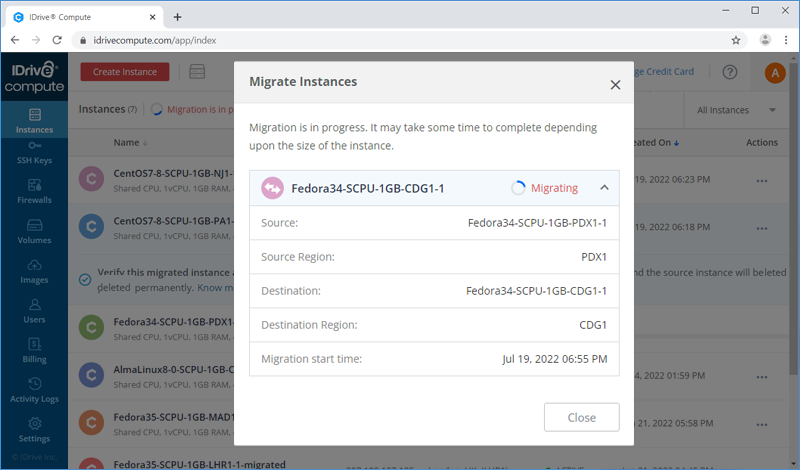The width and height of the screenshot is (800, 470).
Task: Click the server list icon next to Create Instance
Action: point(197,72)
